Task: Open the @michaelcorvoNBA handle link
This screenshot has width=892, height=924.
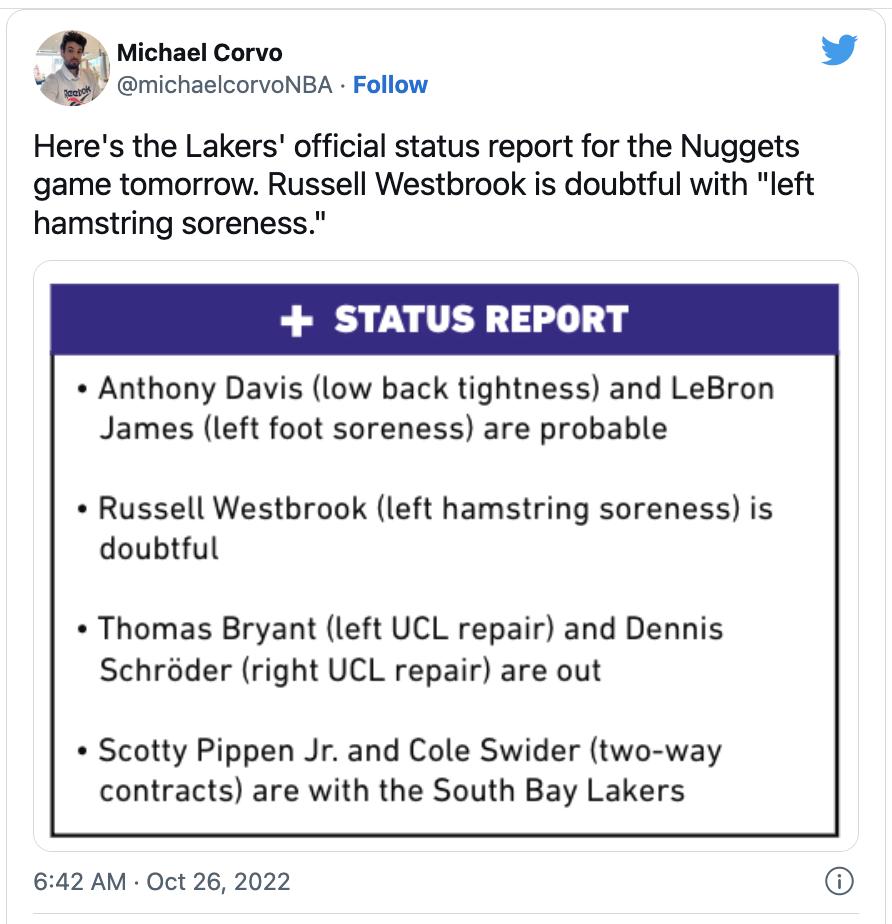Action: point(224,85)
